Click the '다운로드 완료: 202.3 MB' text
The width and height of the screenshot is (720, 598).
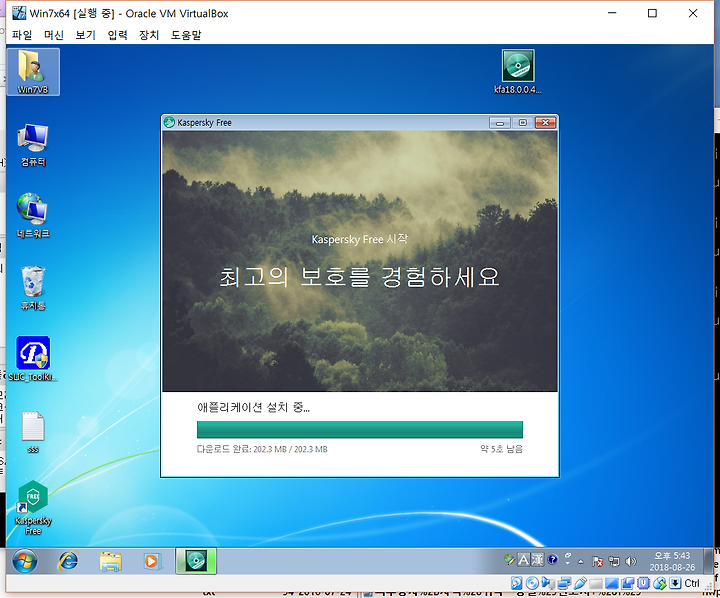262,449
